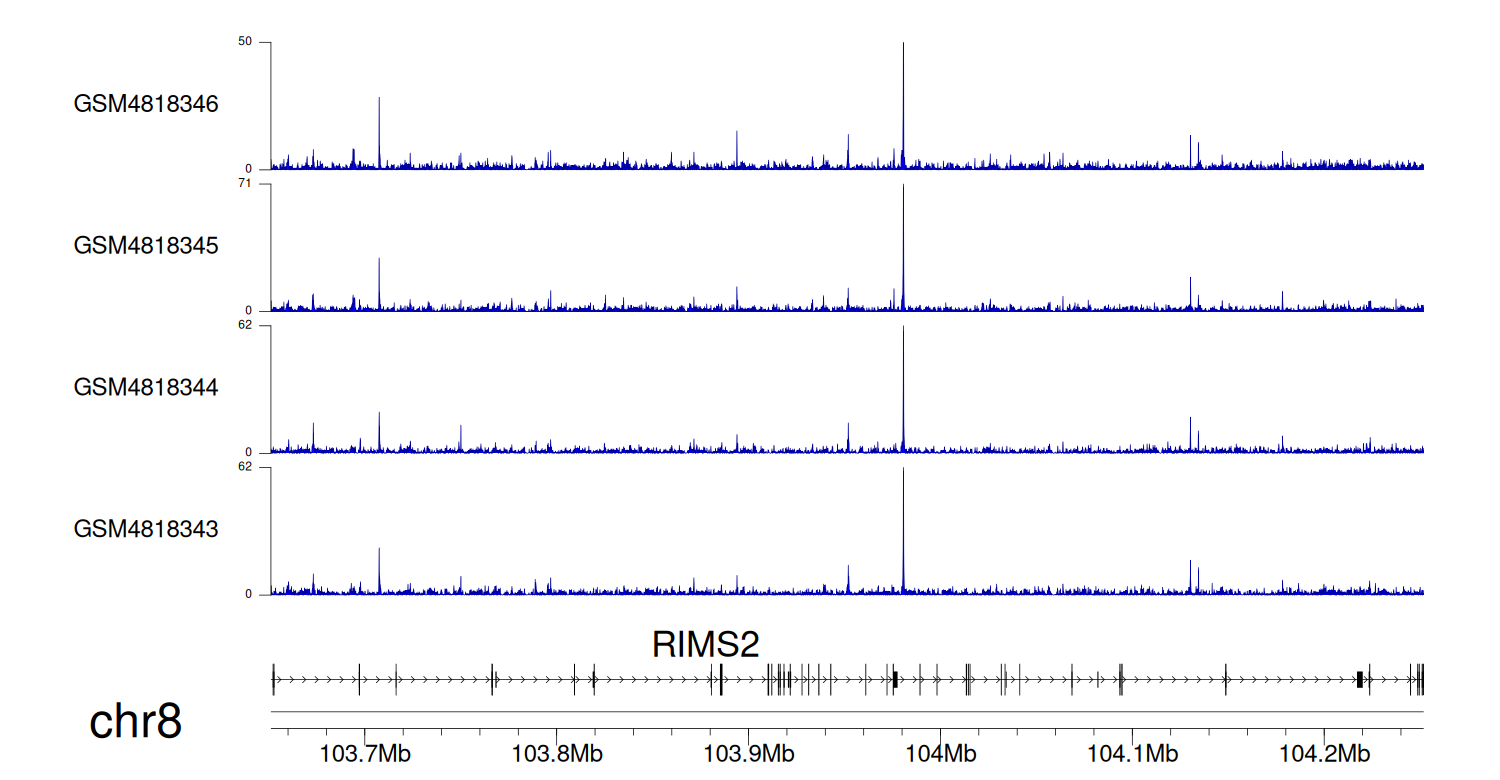Choose the GSM4818344 track name
The height and width of the screenshot is (780, 1500).
click(146, 387)
